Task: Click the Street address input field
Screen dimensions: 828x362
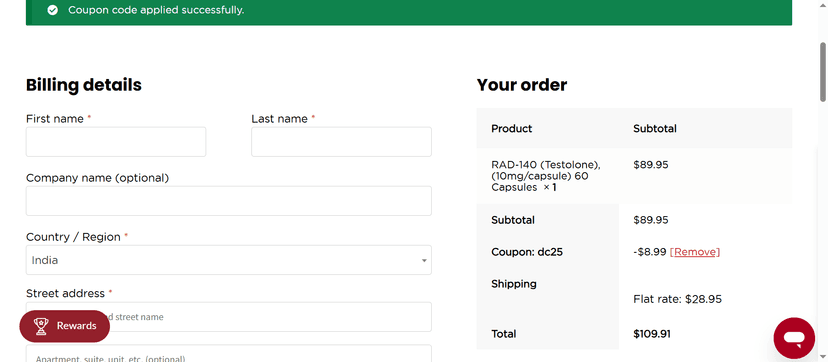Action: [x=229, y=317]
